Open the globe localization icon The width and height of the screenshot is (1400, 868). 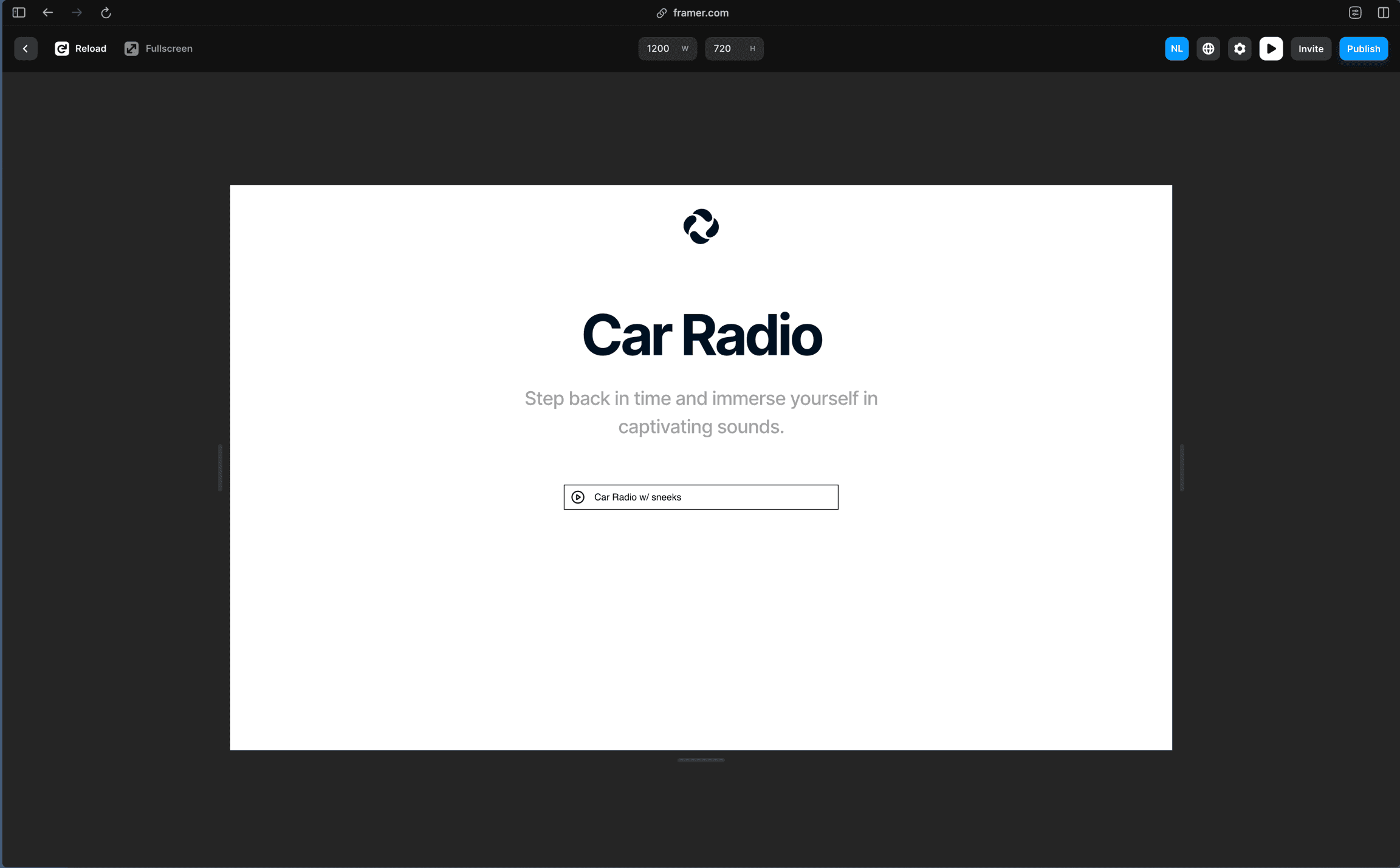coord(1208,49)
